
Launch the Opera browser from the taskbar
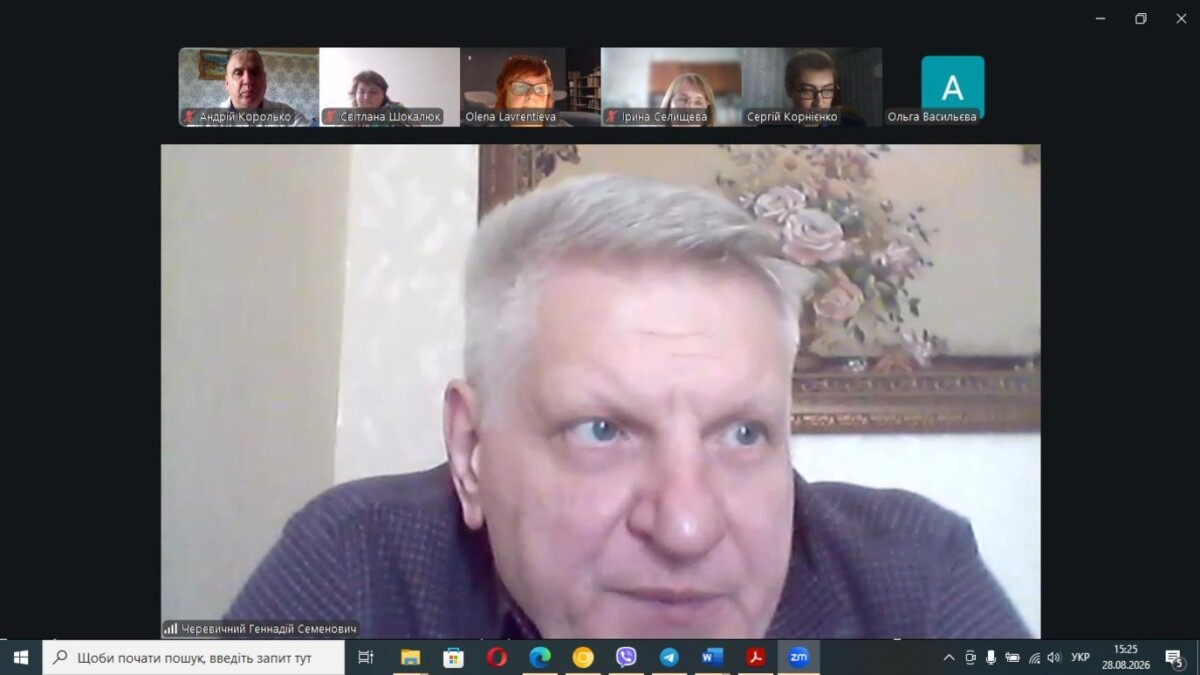pos(497,657)
